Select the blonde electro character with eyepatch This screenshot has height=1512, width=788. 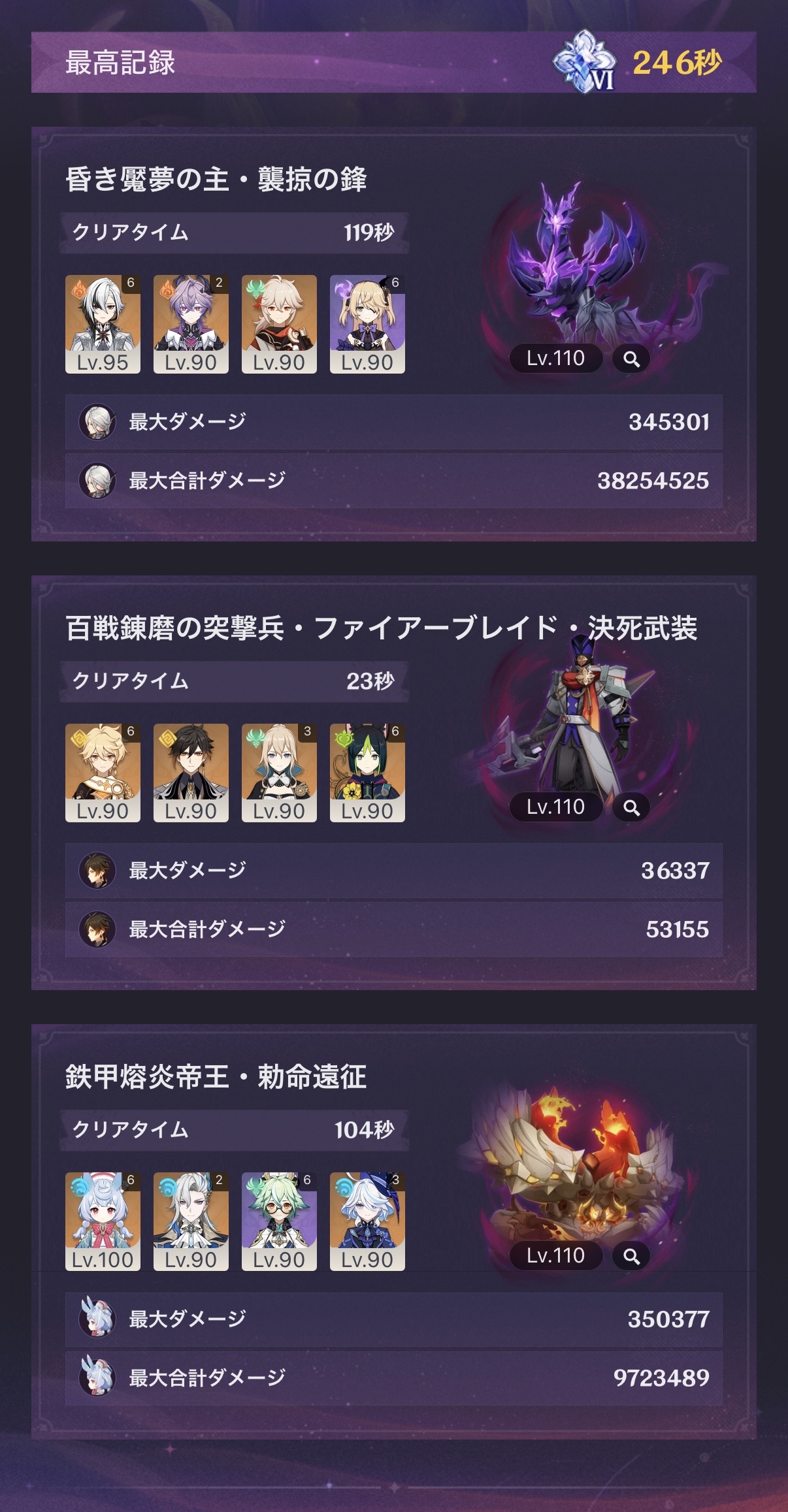pos(367,324)
